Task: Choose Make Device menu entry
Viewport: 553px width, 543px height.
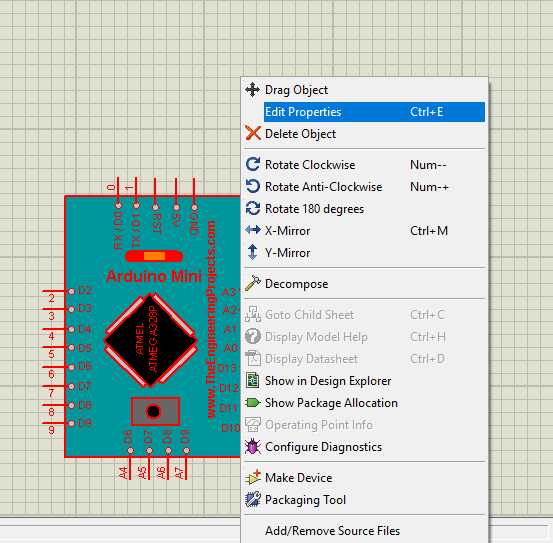Action: point(365,478)
